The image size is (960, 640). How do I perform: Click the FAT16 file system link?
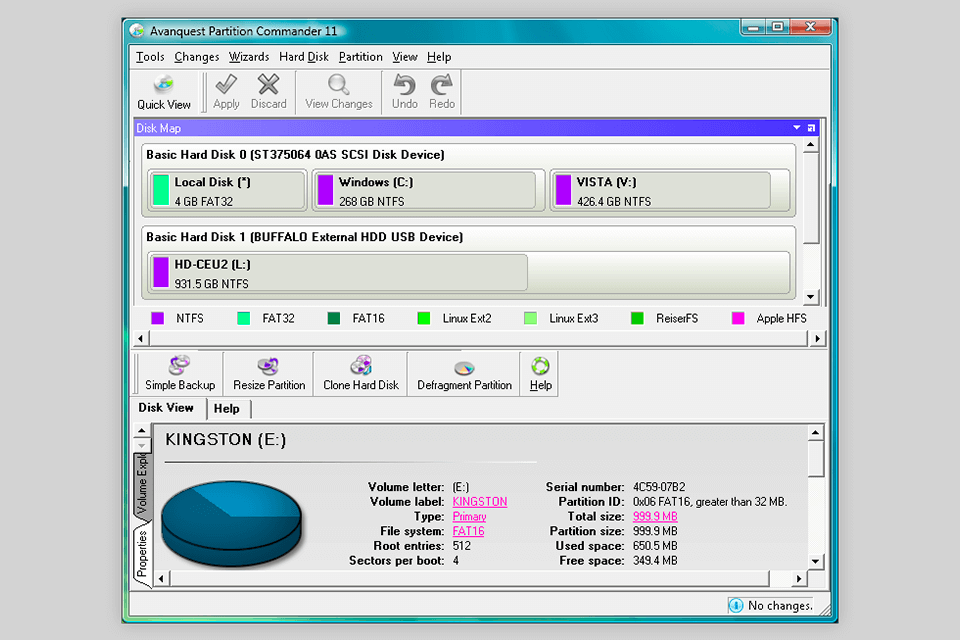[468, 531]
